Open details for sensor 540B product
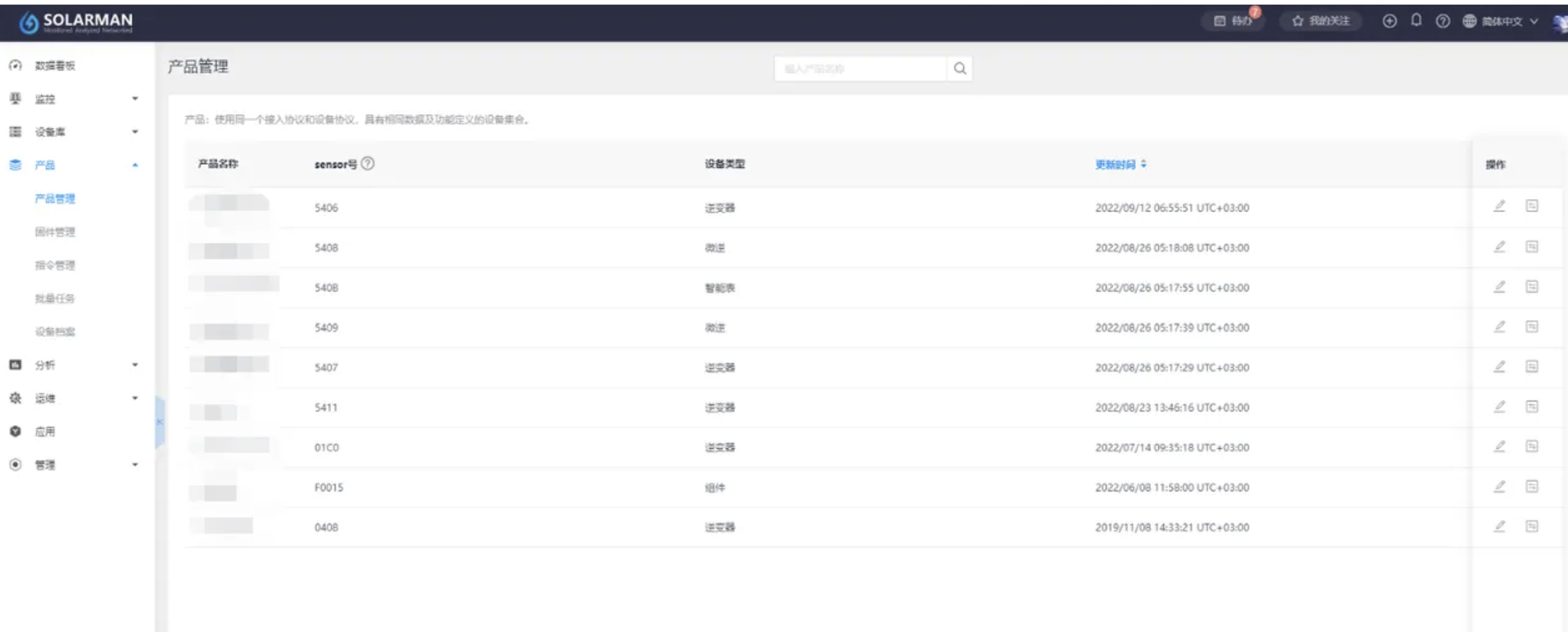Screen dimensions: 1568x632 pos(1532,287)
